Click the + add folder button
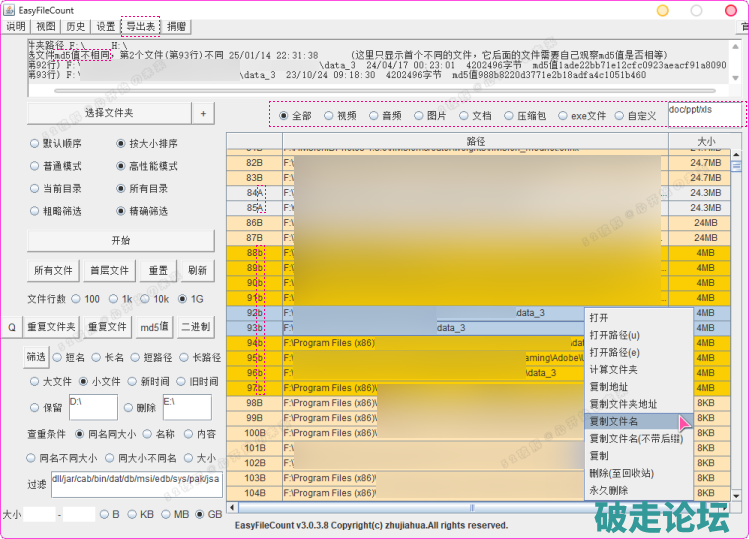749x539 pixels. [203, 114]
